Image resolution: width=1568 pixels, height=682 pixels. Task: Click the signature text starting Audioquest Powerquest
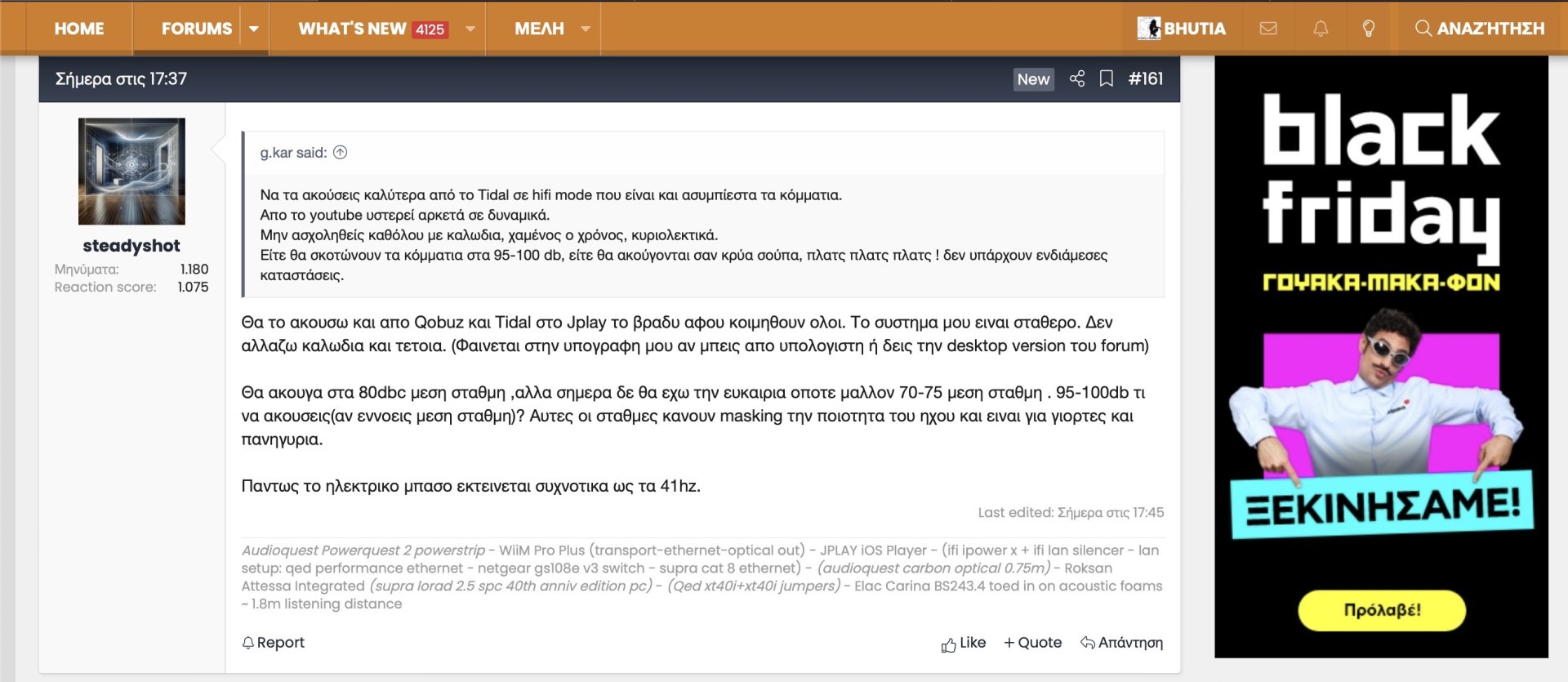702,577
